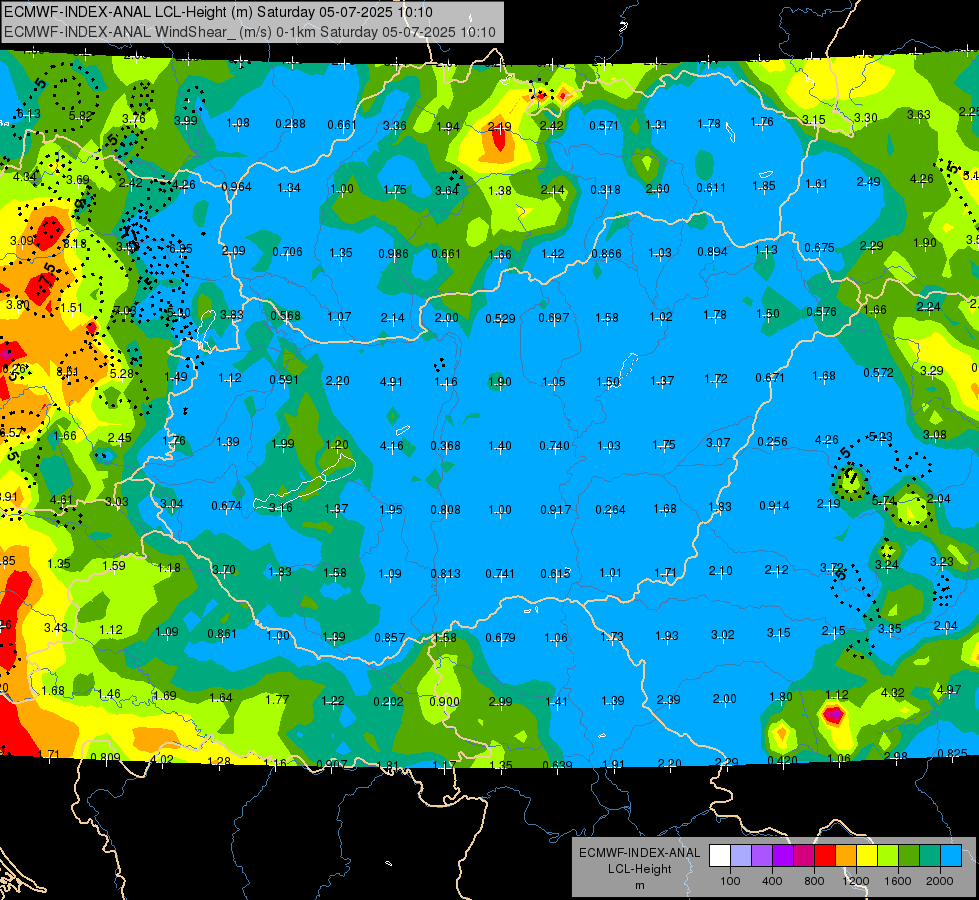Click the wind shear value 4.97
The width and height of the screenshot is (979, 900).
tap(949, 690)
